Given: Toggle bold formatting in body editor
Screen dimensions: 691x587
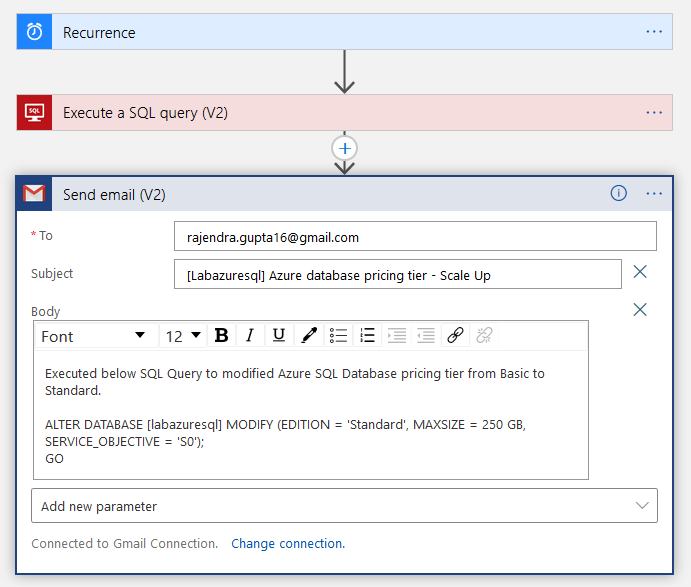Looking at the screenshot, I should pos(222,336).
